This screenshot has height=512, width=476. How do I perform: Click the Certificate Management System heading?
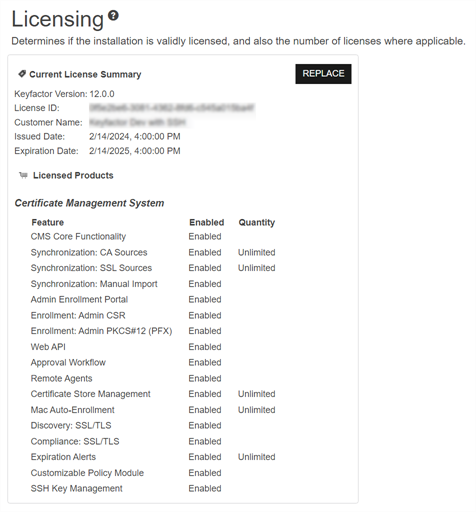(89, 203)
